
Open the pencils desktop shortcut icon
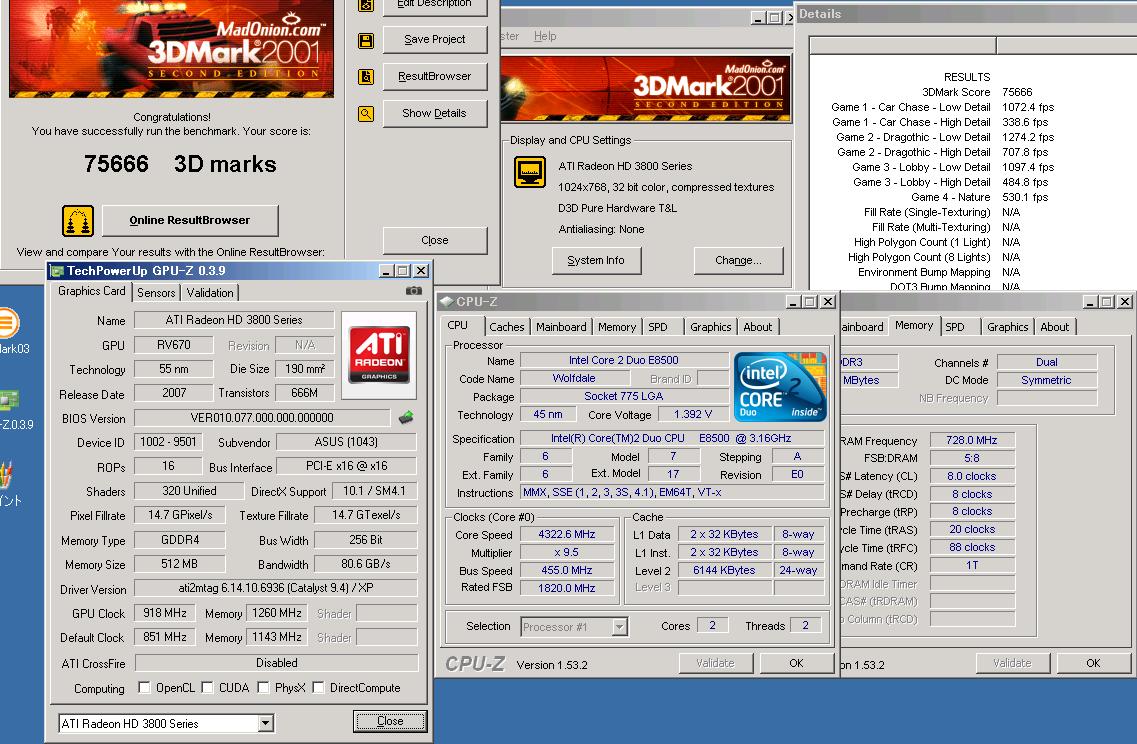click(x=7, y=474)
